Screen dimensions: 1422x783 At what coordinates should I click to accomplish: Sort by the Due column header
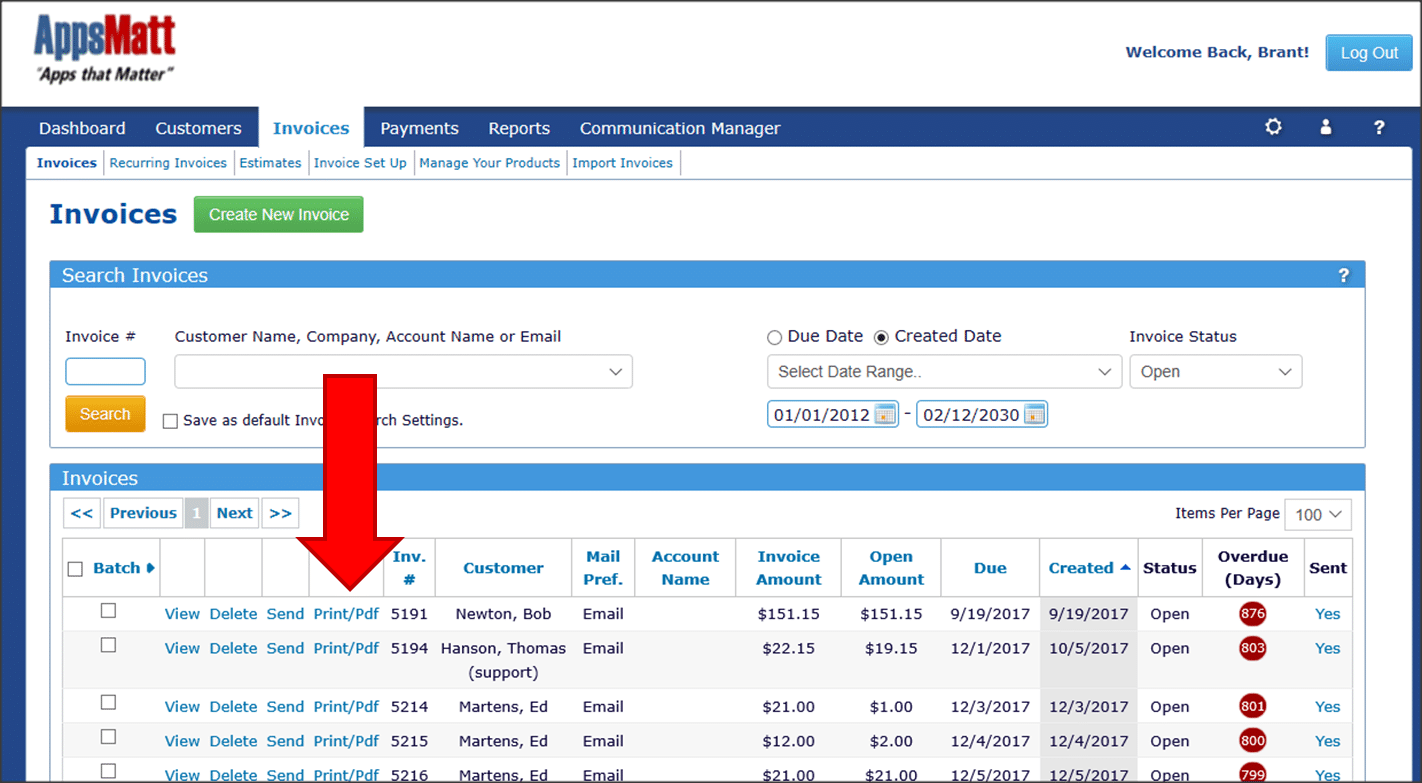tap(990, 568)
